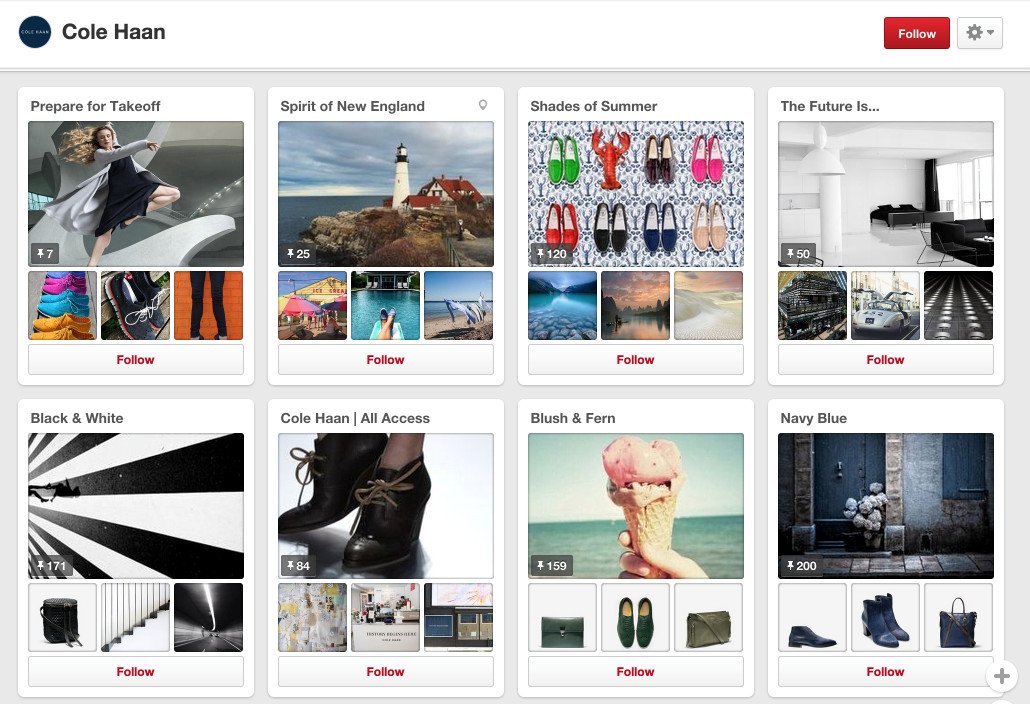The height and width of the screenshot is (704, 1030).
Task: Open the lobster and loafers cover image
Action: (x=636, y=194)
